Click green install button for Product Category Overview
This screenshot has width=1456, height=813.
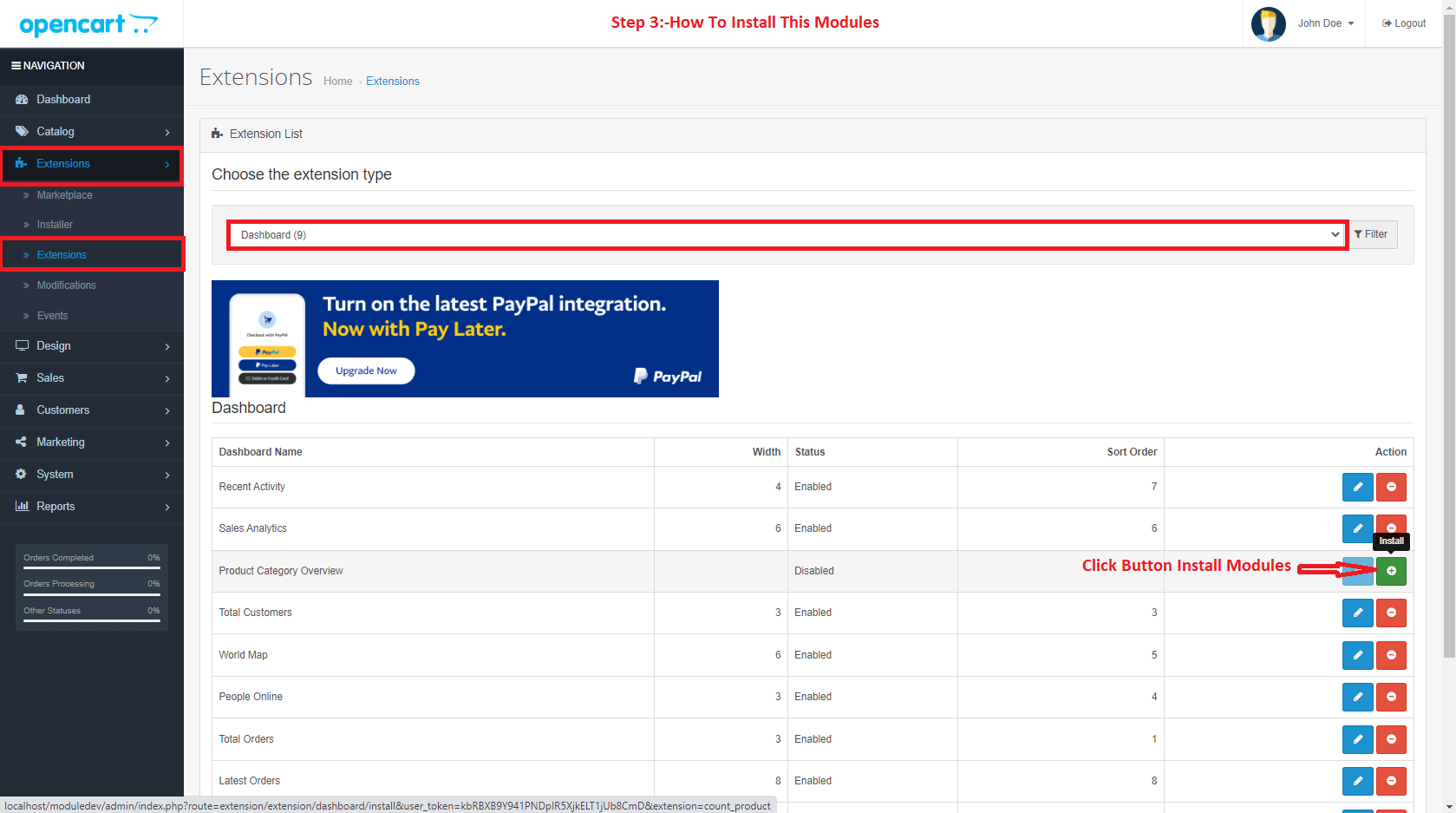[1391, 571]
